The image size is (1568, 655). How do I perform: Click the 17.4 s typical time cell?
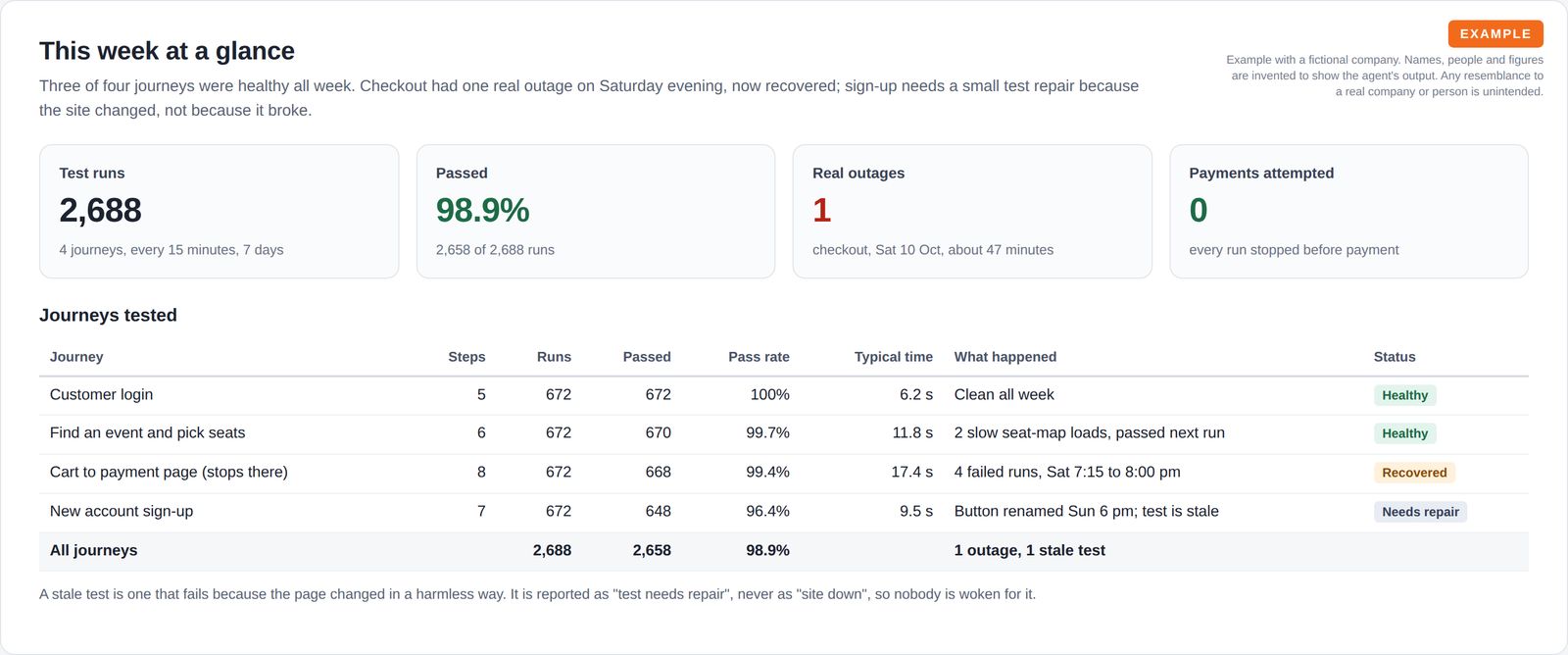911,473
